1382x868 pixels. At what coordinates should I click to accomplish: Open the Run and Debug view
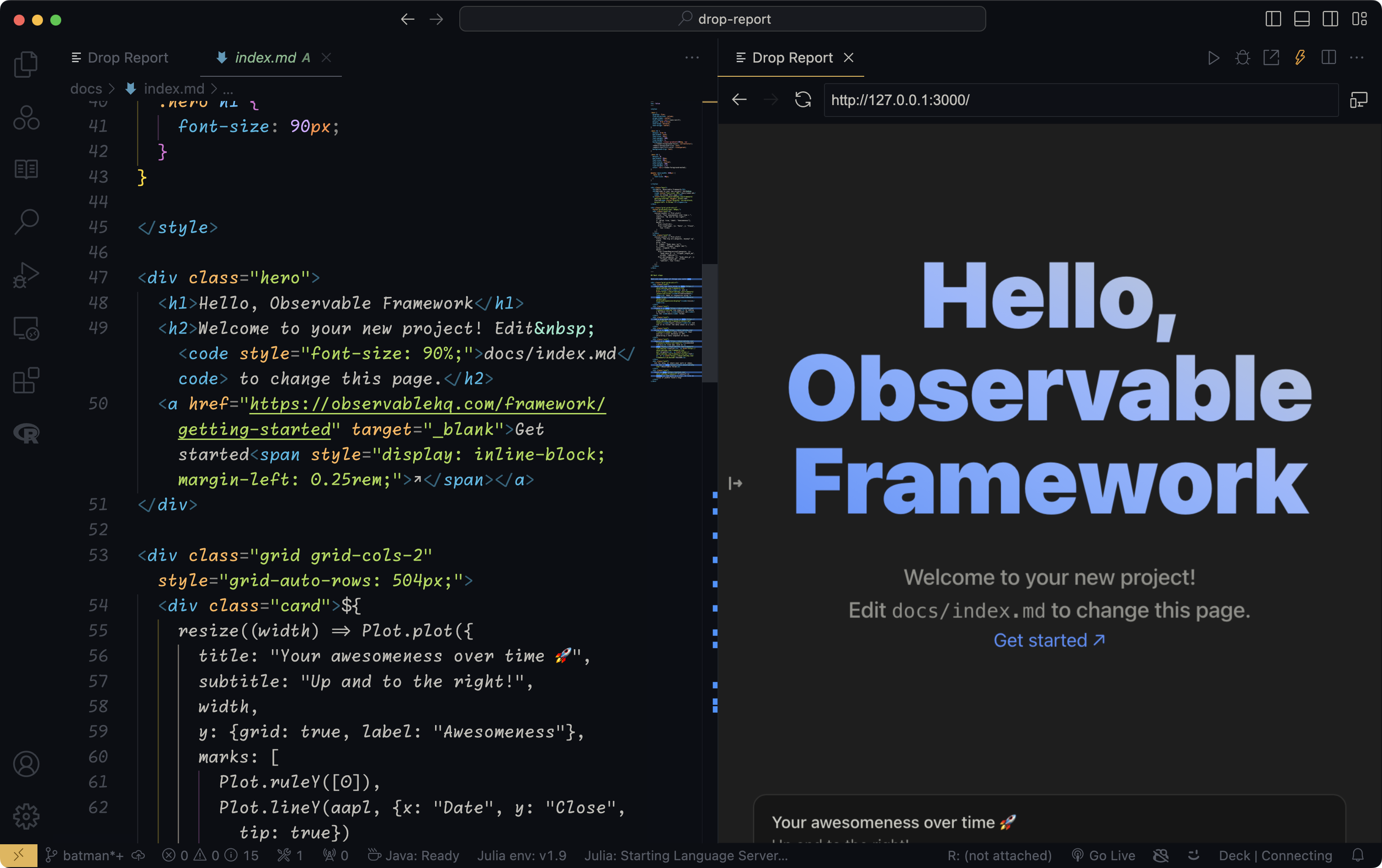[x=26, y=275]
